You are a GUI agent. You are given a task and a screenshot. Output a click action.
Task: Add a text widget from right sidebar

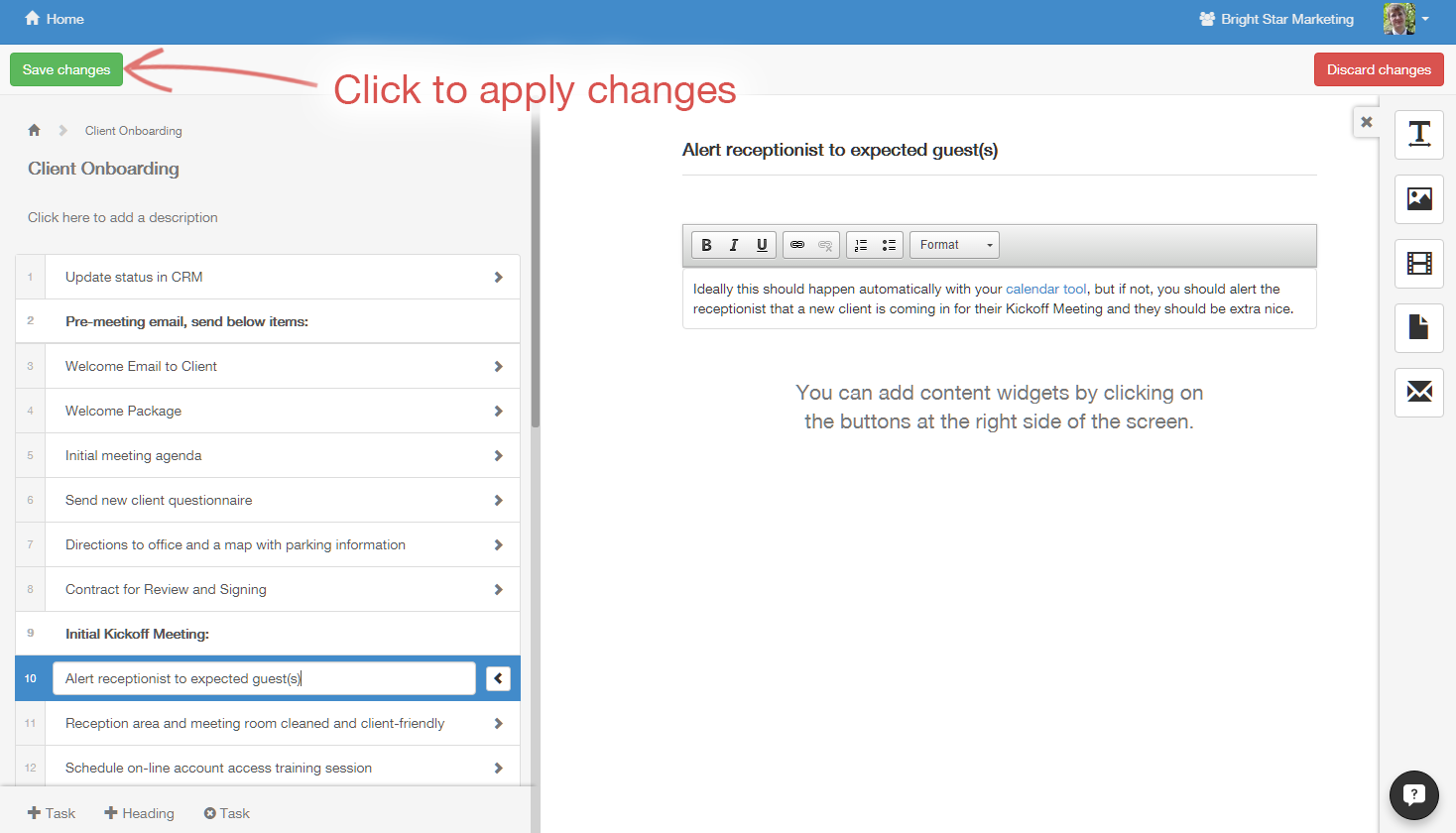pyautogui.click(x=1418, y=134)
